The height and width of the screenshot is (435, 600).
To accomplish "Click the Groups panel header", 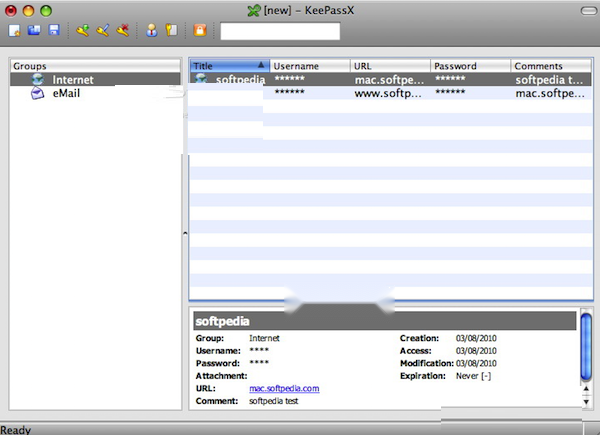I will (95, 66).
